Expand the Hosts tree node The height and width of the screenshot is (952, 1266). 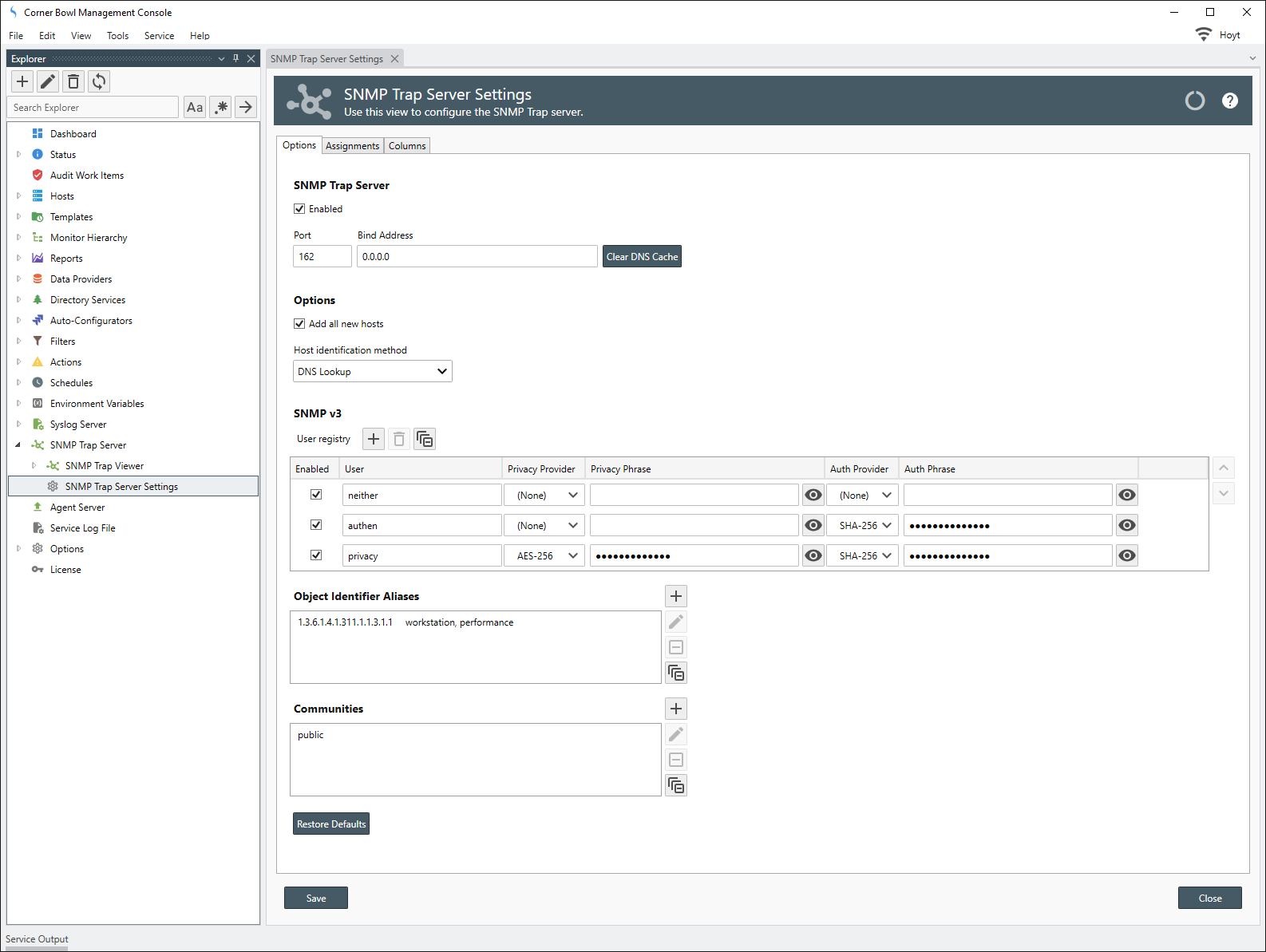tap(18, 196)
